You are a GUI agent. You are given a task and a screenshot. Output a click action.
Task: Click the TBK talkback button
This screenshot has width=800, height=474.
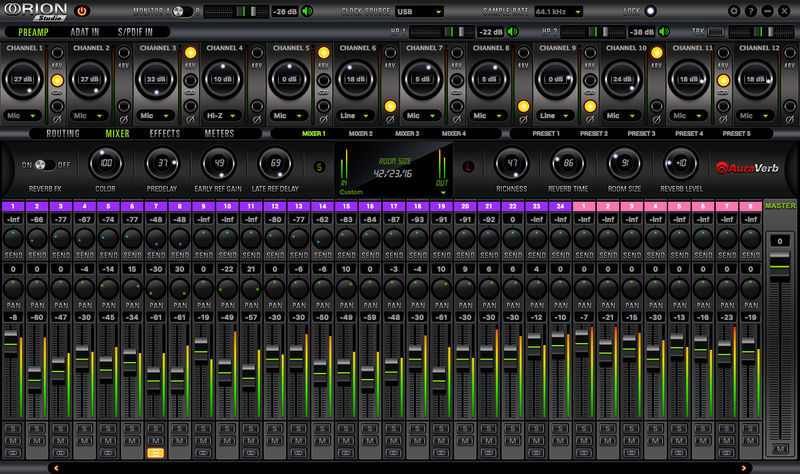[716, 32]
